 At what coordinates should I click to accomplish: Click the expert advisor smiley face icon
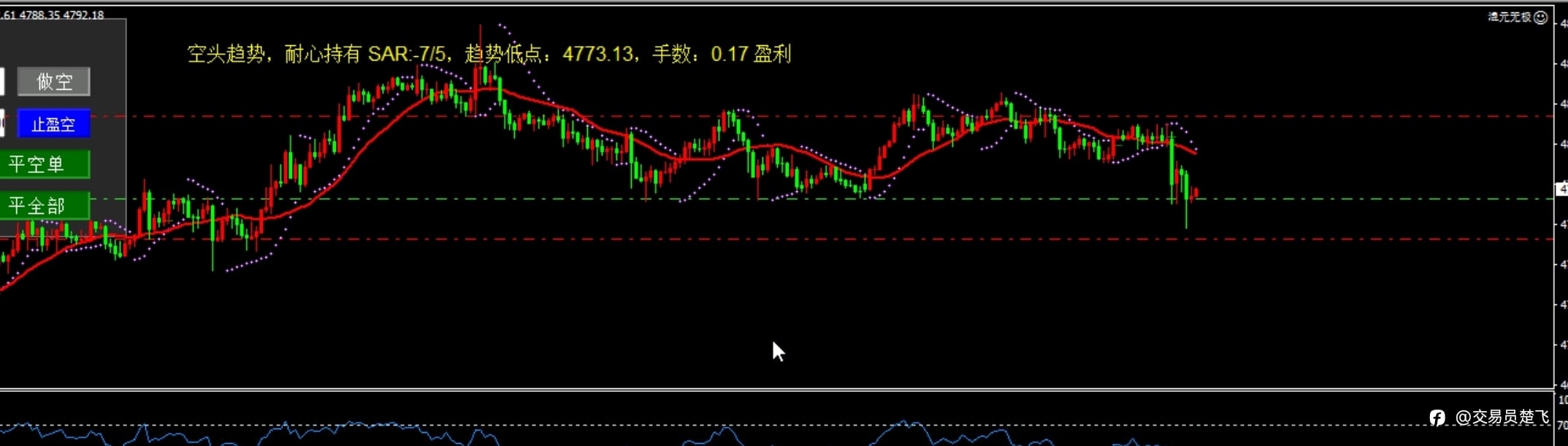point(1540,18)
